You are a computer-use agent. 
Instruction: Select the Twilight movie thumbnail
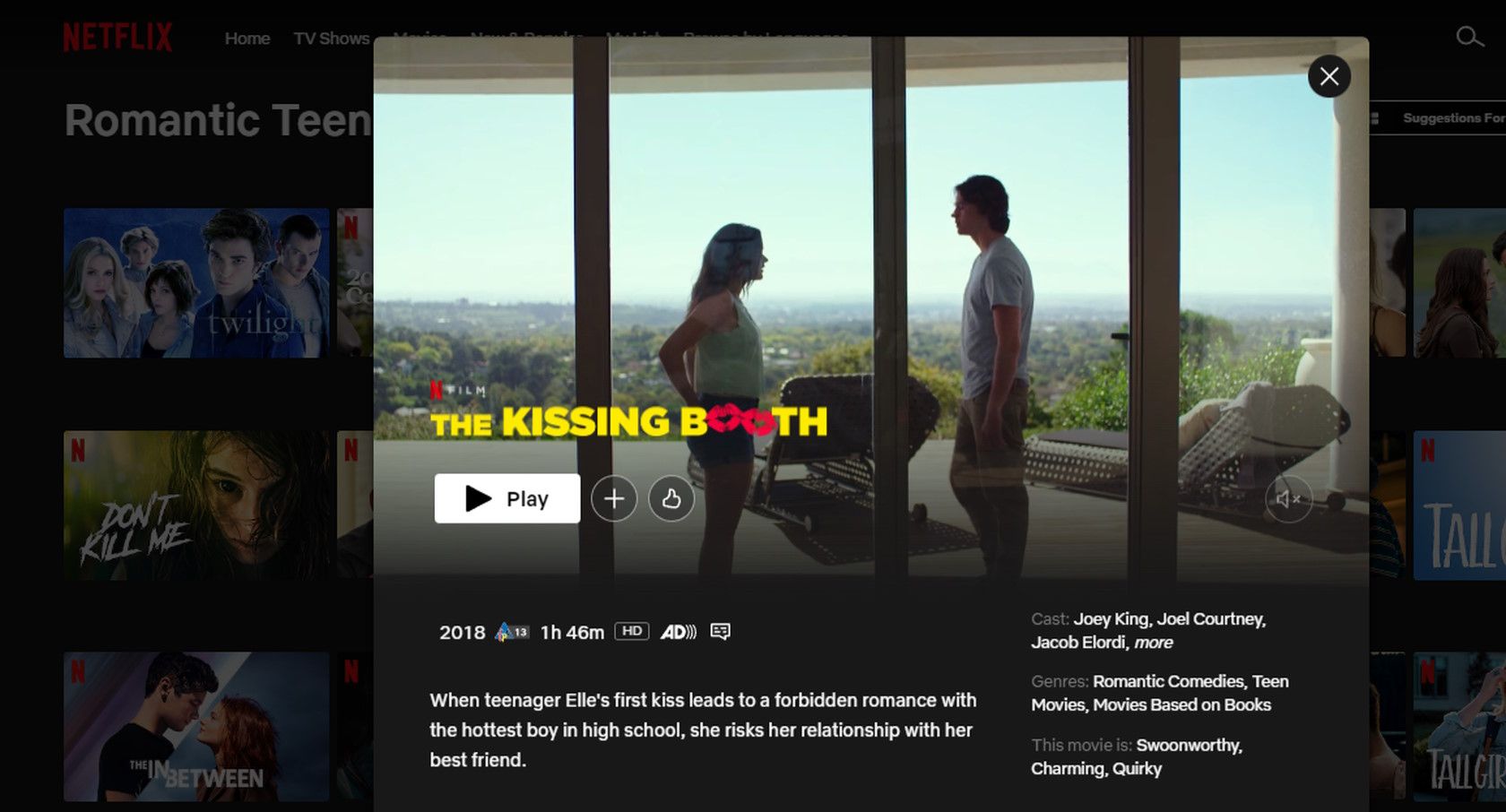[x=196, y=283]
